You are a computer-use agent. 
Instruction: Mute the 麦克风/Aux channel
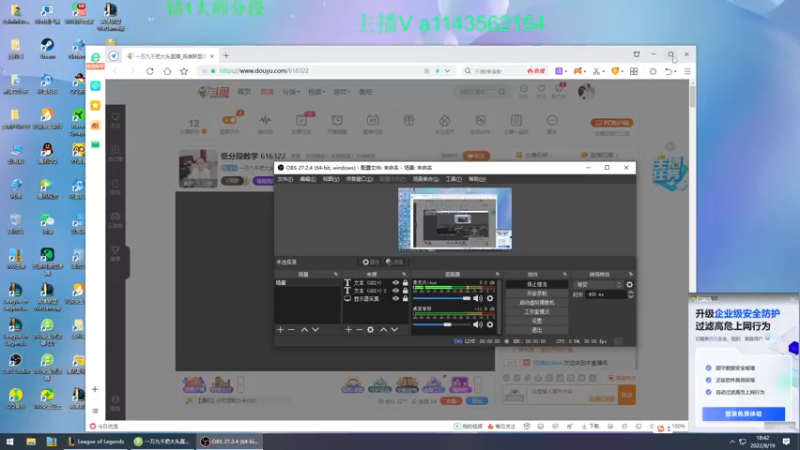coord(478,298)
